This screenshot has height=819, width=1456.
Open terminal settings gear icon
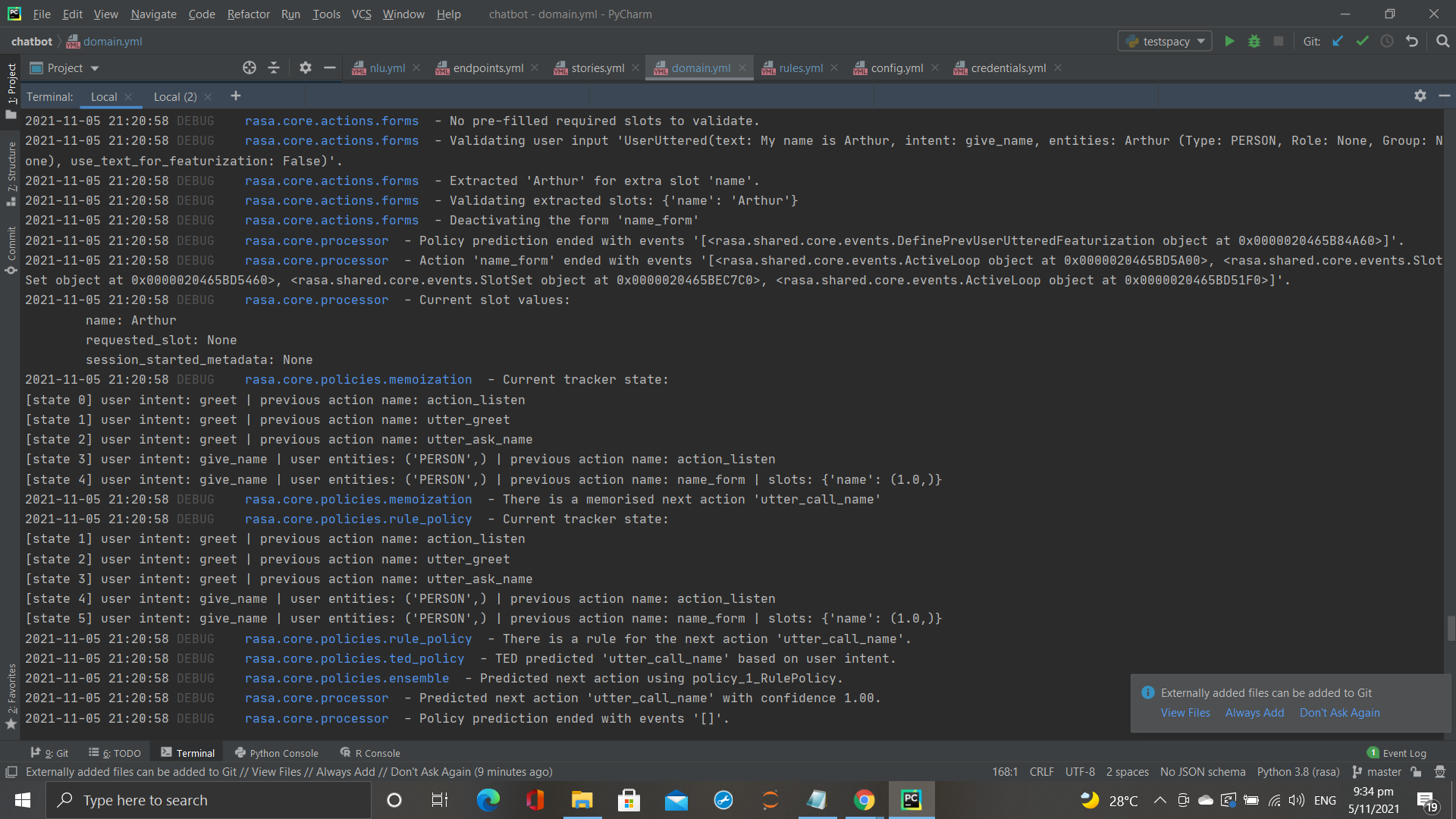(x=1420, y=96)
